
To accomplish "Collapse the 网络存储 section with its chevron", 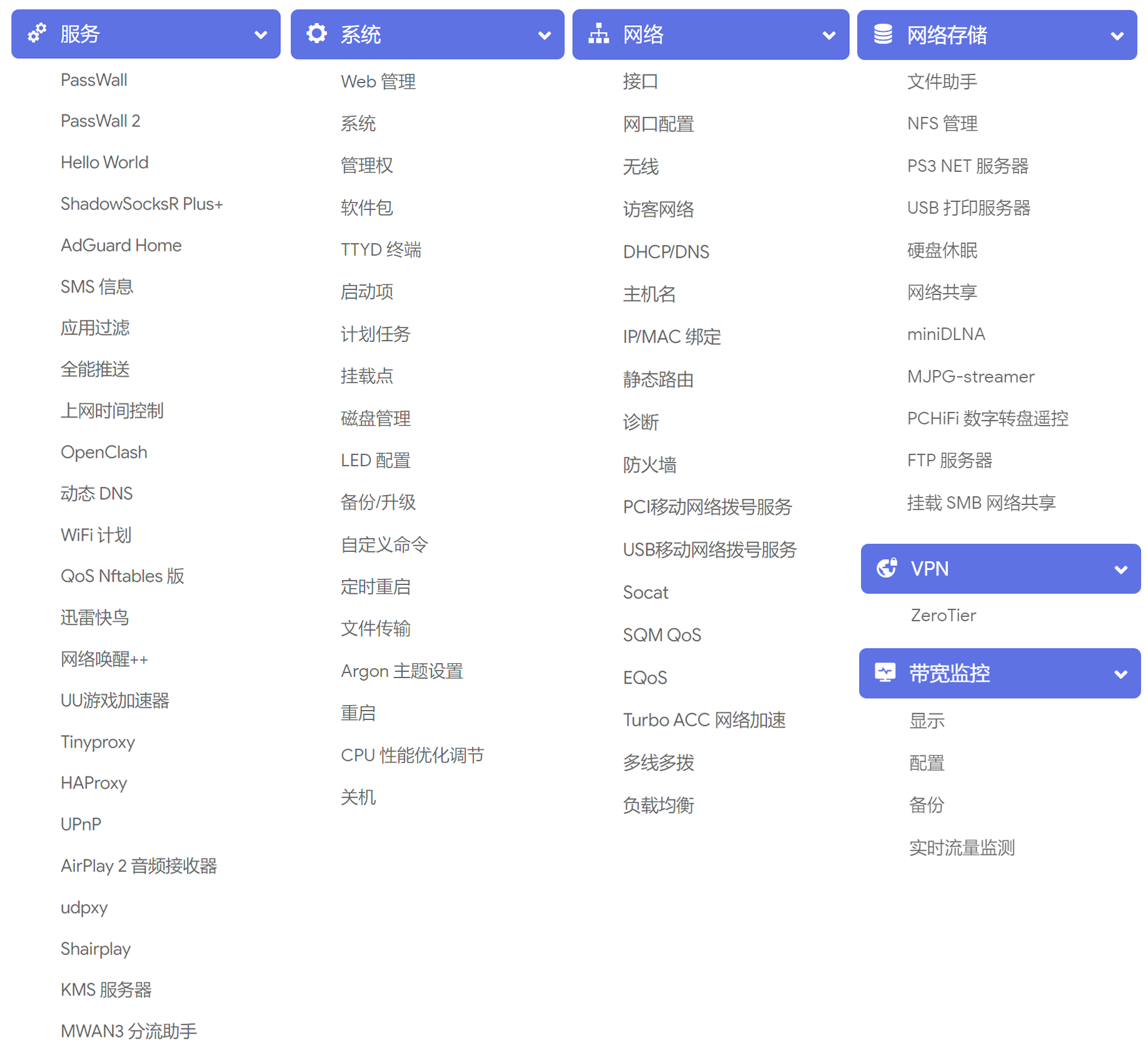I will pyautogui.click(x=1117, y=36).
